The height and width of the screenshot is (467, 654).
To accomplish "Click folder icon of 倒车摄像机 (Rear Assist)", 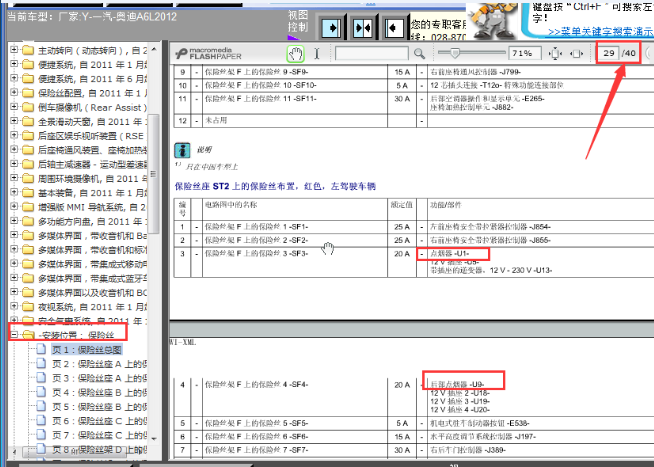I will tap(28, 107).
